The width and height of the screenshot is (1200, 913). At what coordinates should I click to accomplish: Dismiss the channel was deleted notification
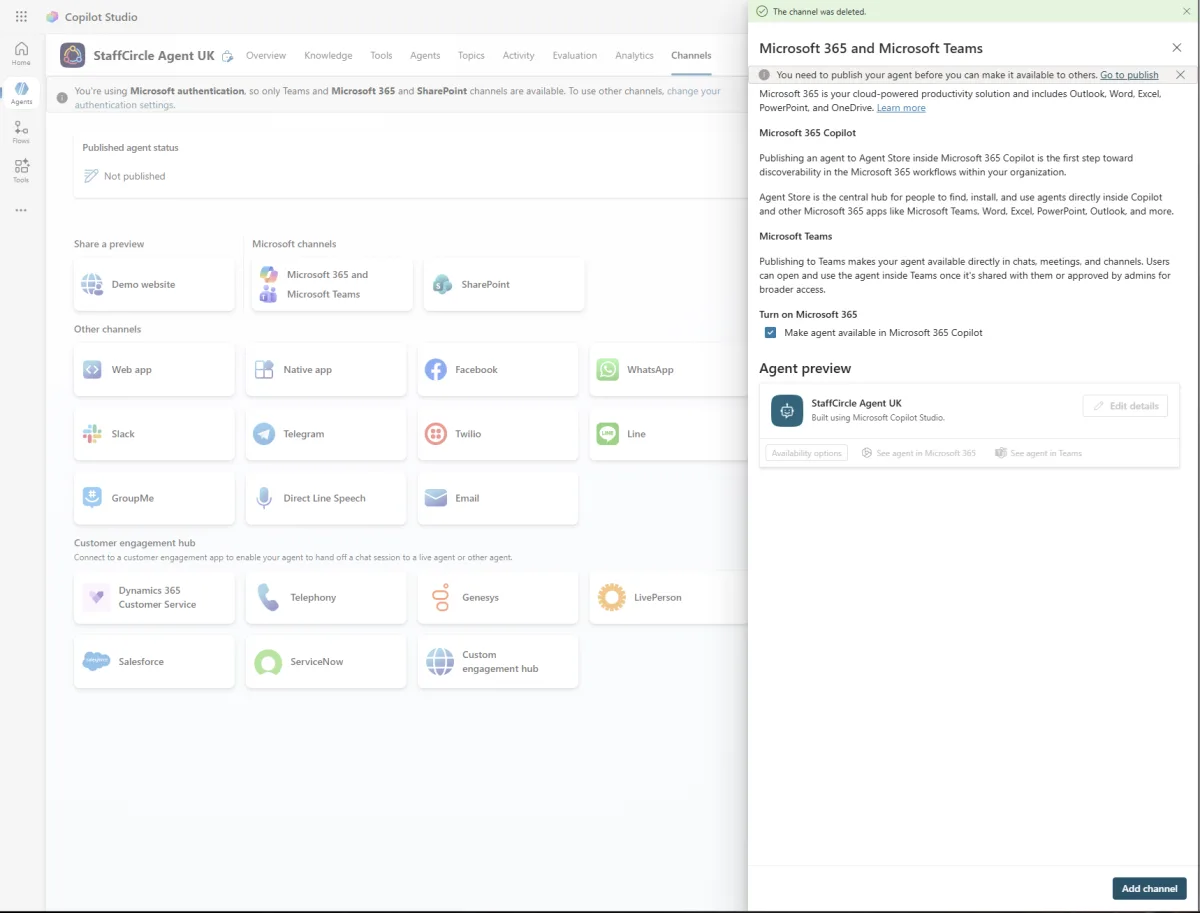pos(1186,11)
